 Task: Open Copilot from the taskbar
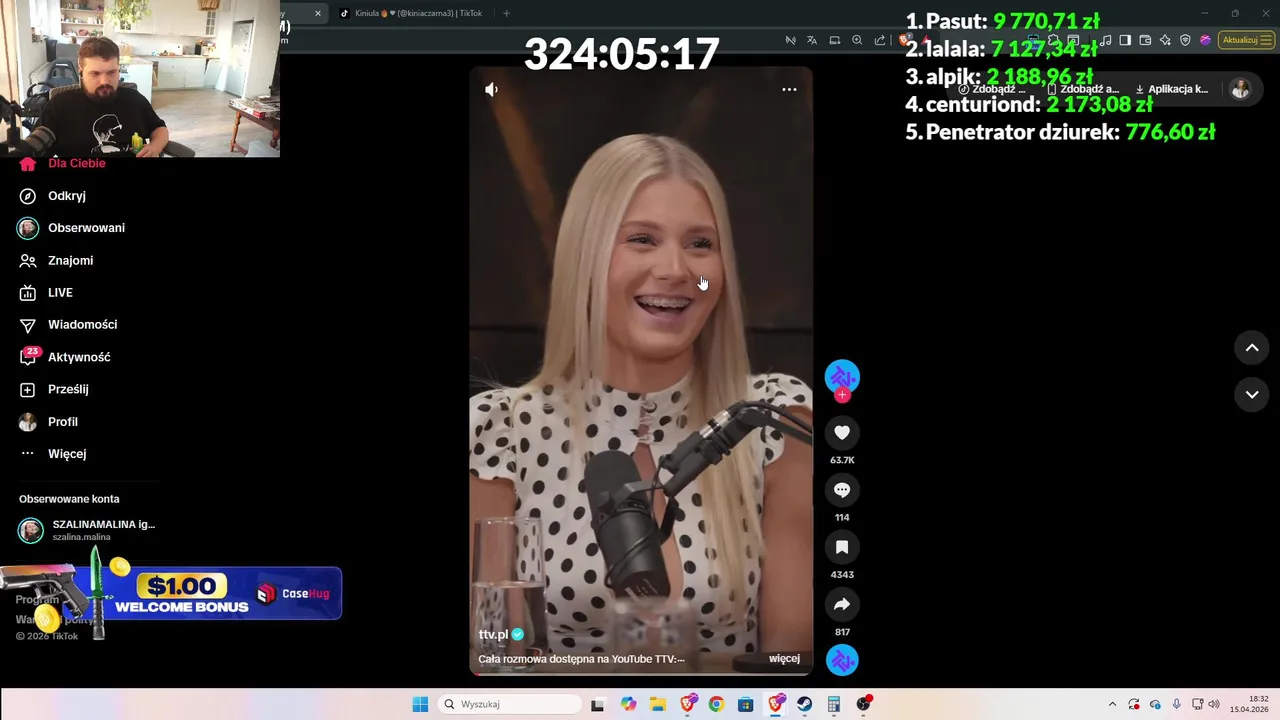628,704
